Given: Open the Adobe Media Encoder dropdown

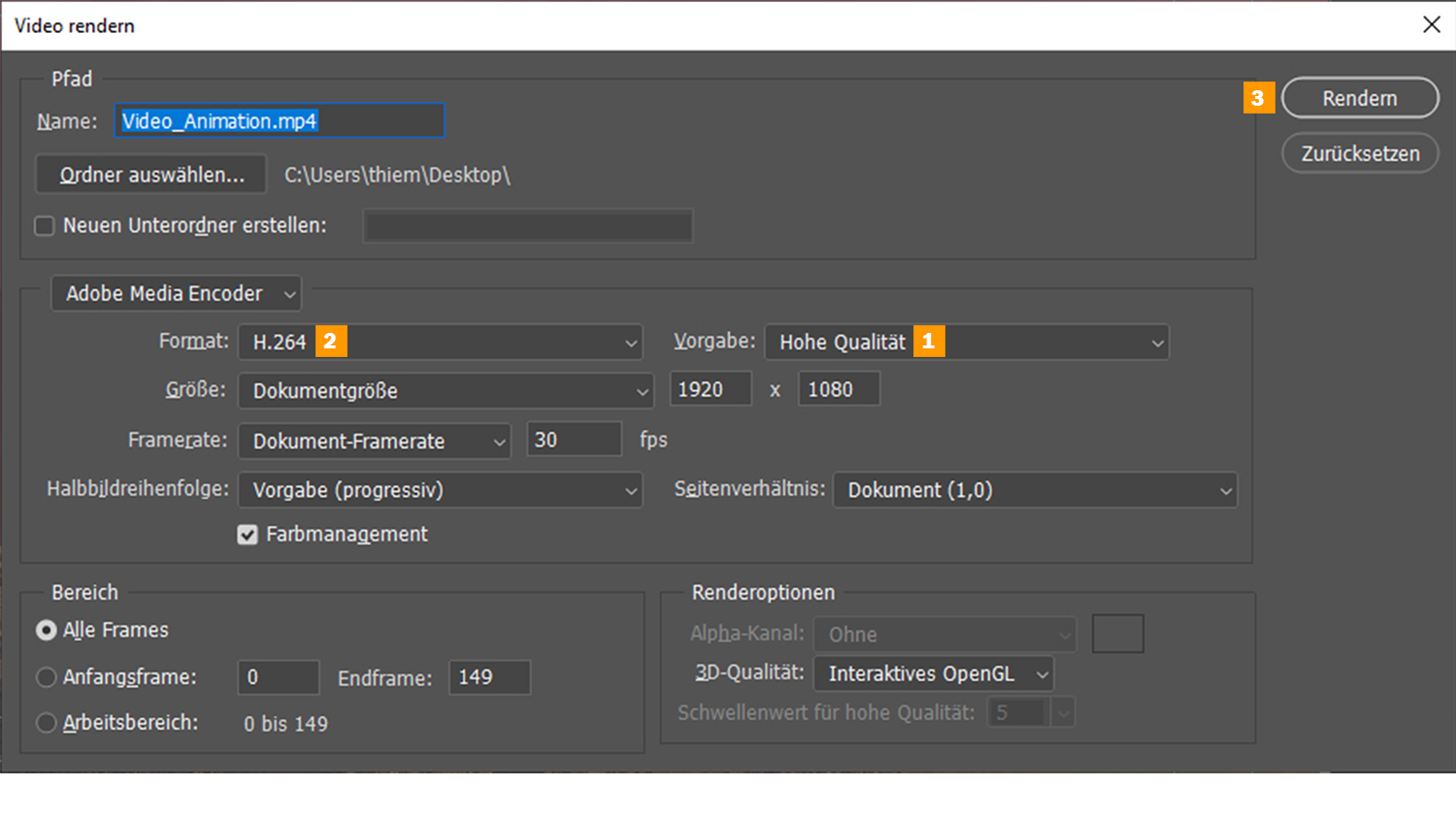Looking at the screenshot, I should pyautogui.click(x=176, y=293).
